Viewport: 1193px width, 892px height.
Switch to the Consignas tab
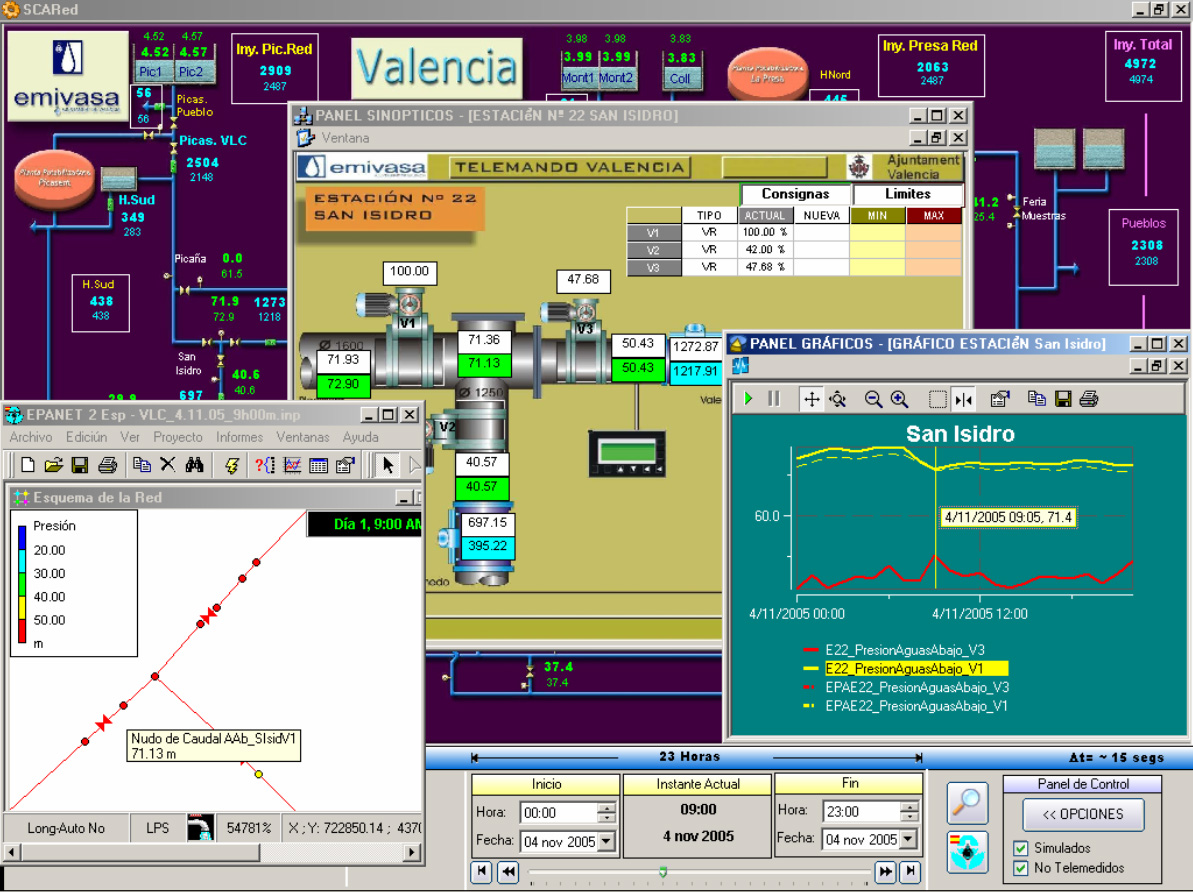point(795,194)
